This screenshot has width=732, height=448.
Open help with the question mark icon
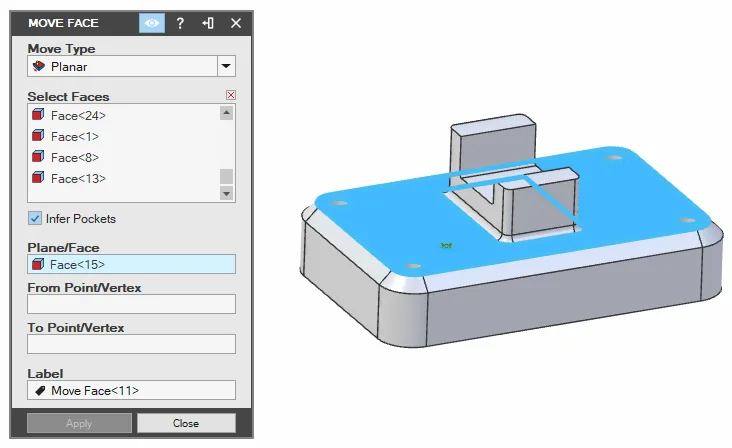180,23
